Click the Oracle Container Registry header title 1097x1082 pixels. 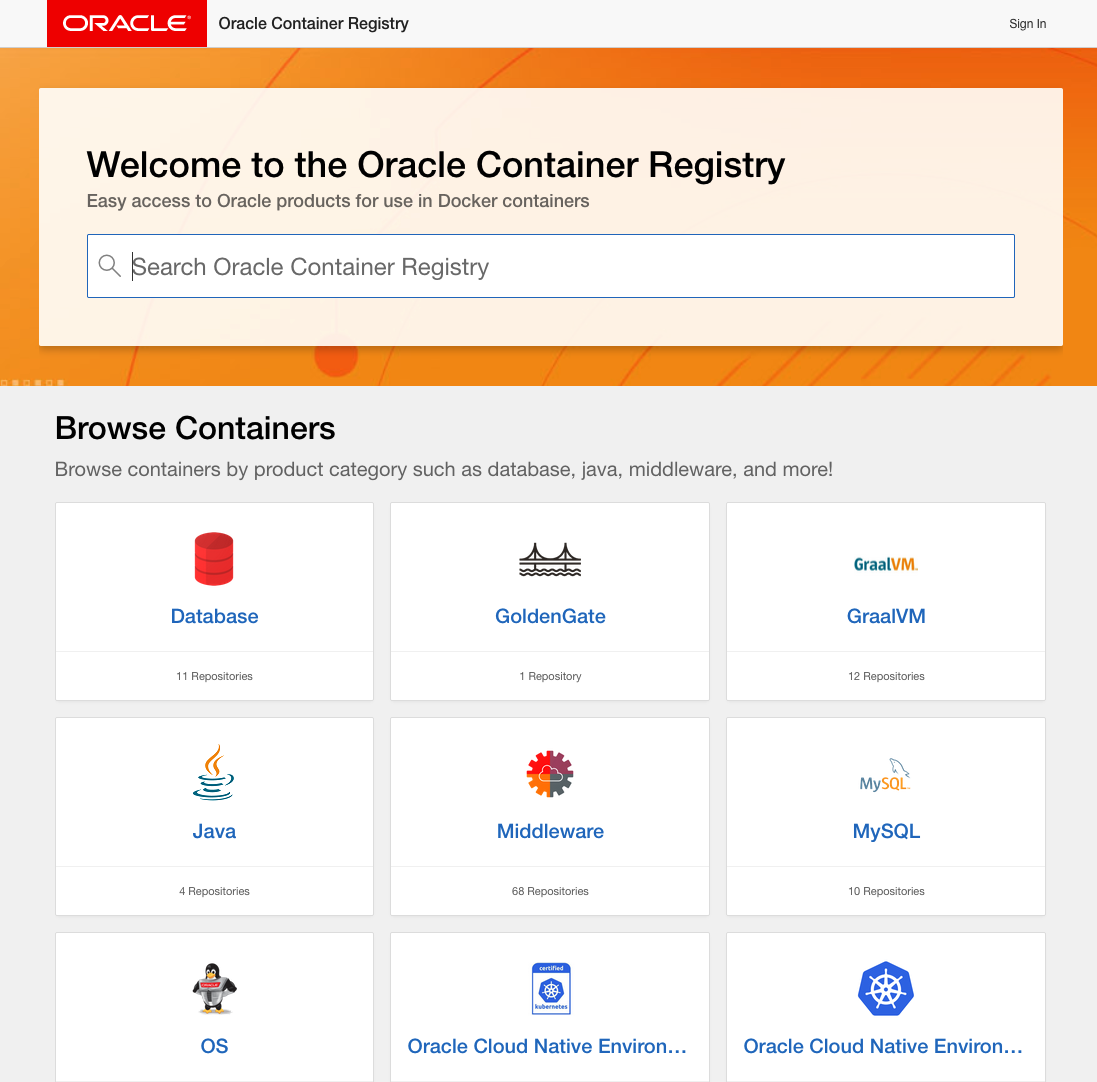pos(313,24)
